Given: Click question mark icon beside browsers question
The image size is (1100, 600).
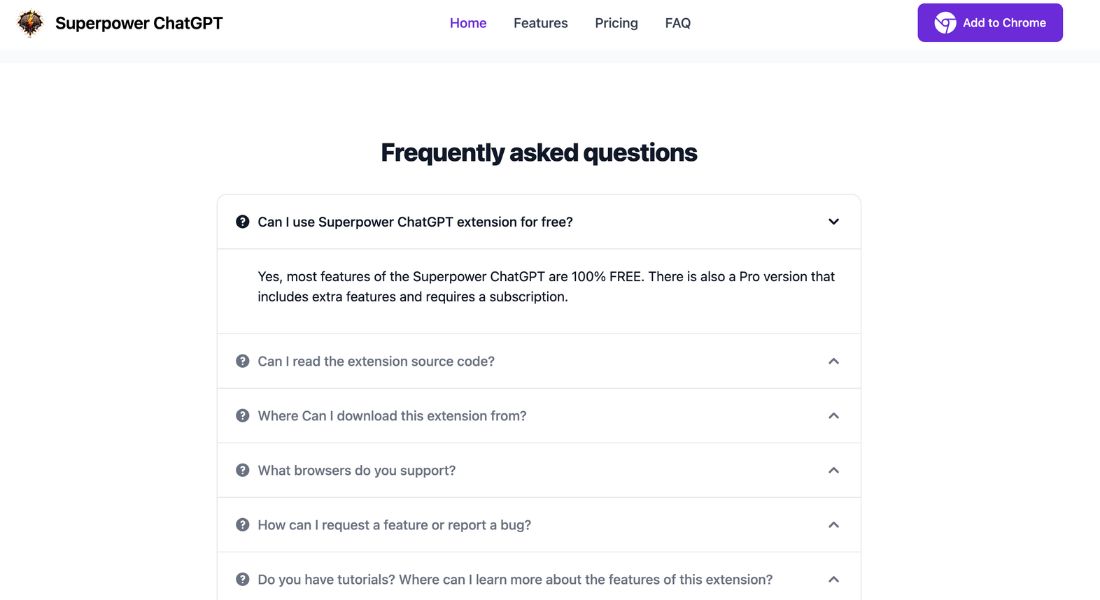Looking at the screenshot, I should [243, 470].
